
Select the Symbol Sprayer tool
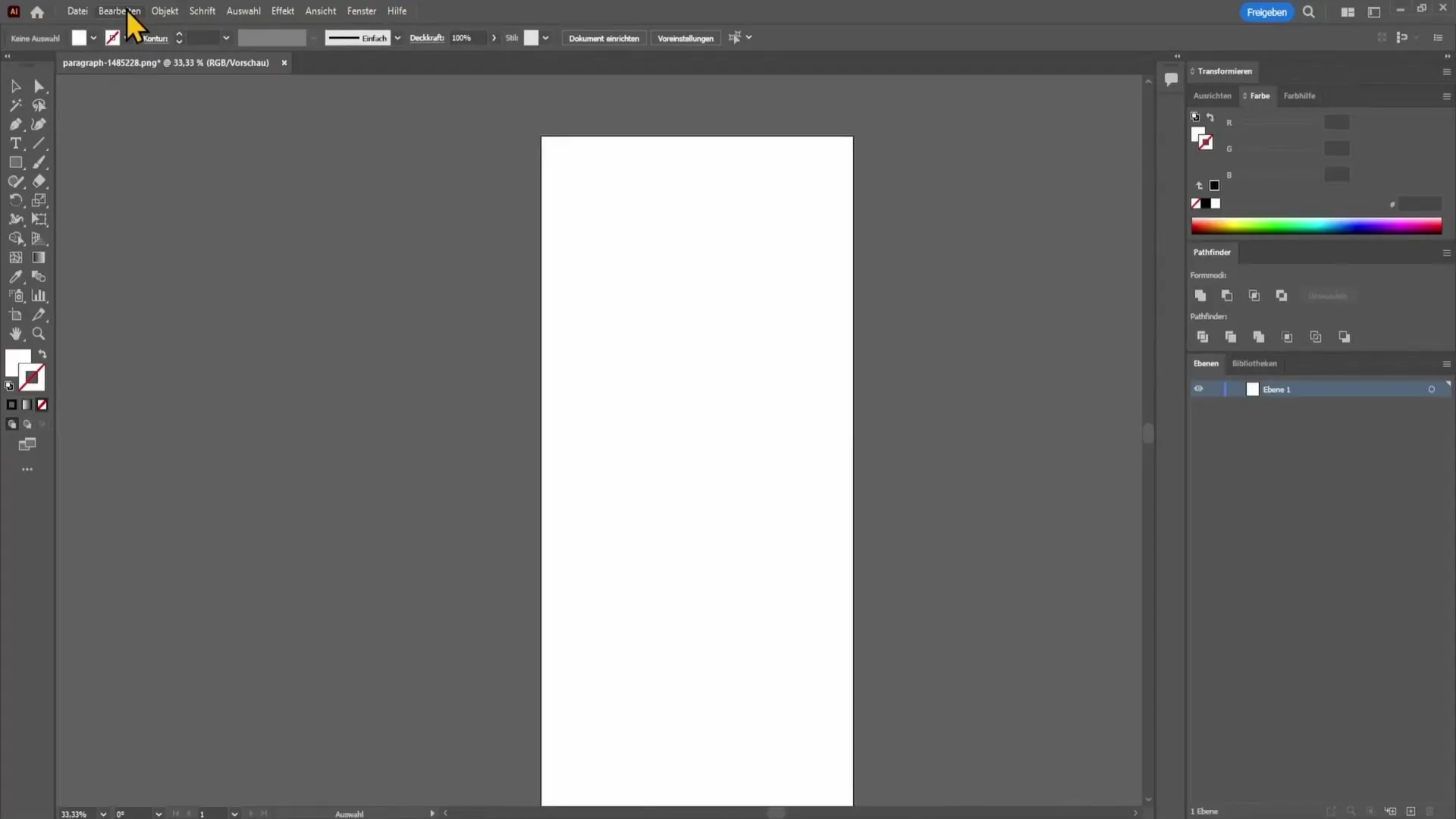pos(16,296)
